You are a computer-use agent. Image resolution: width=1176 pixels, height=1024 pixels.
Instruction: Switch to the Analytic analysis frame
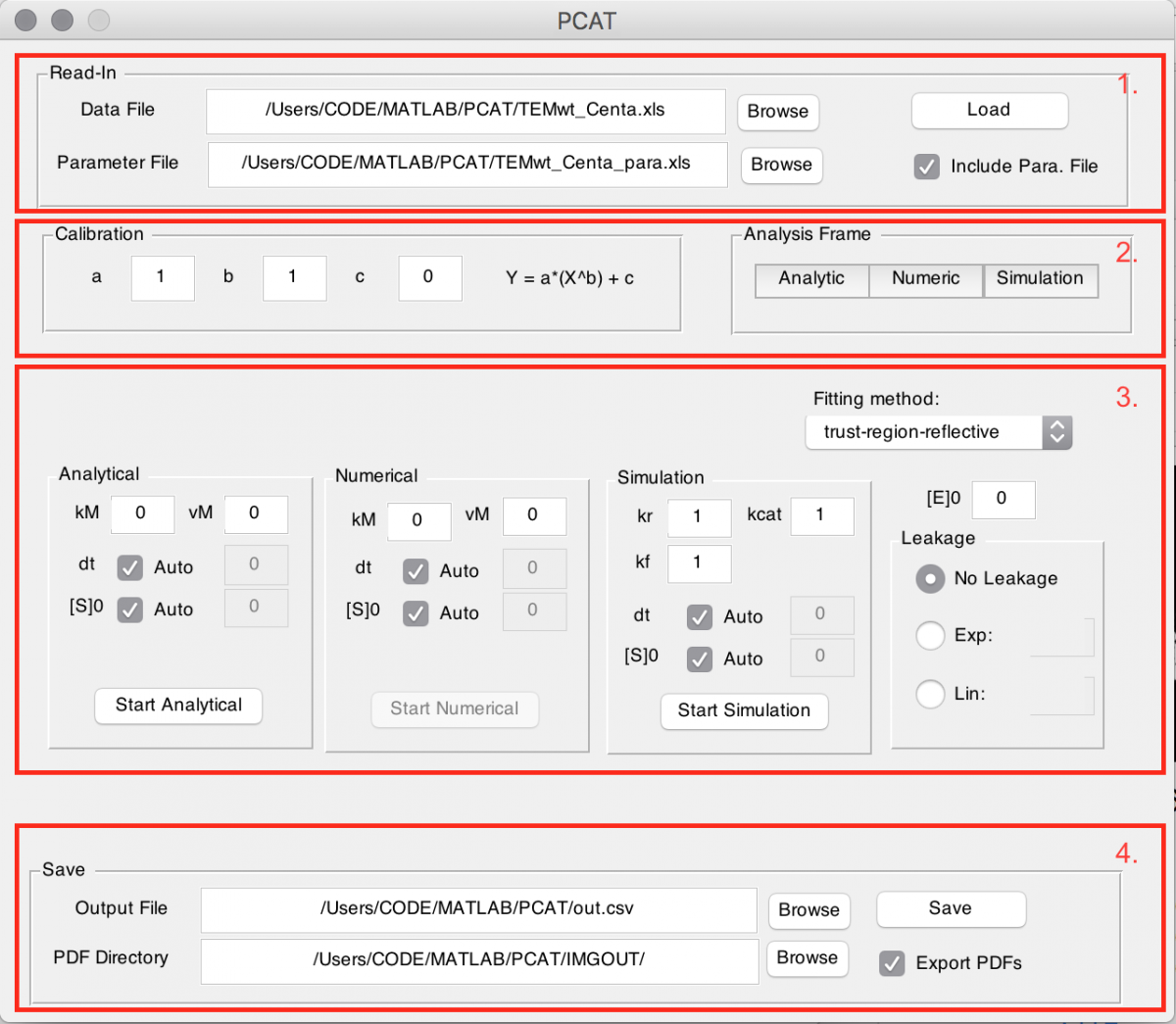[x=811, y=279]
